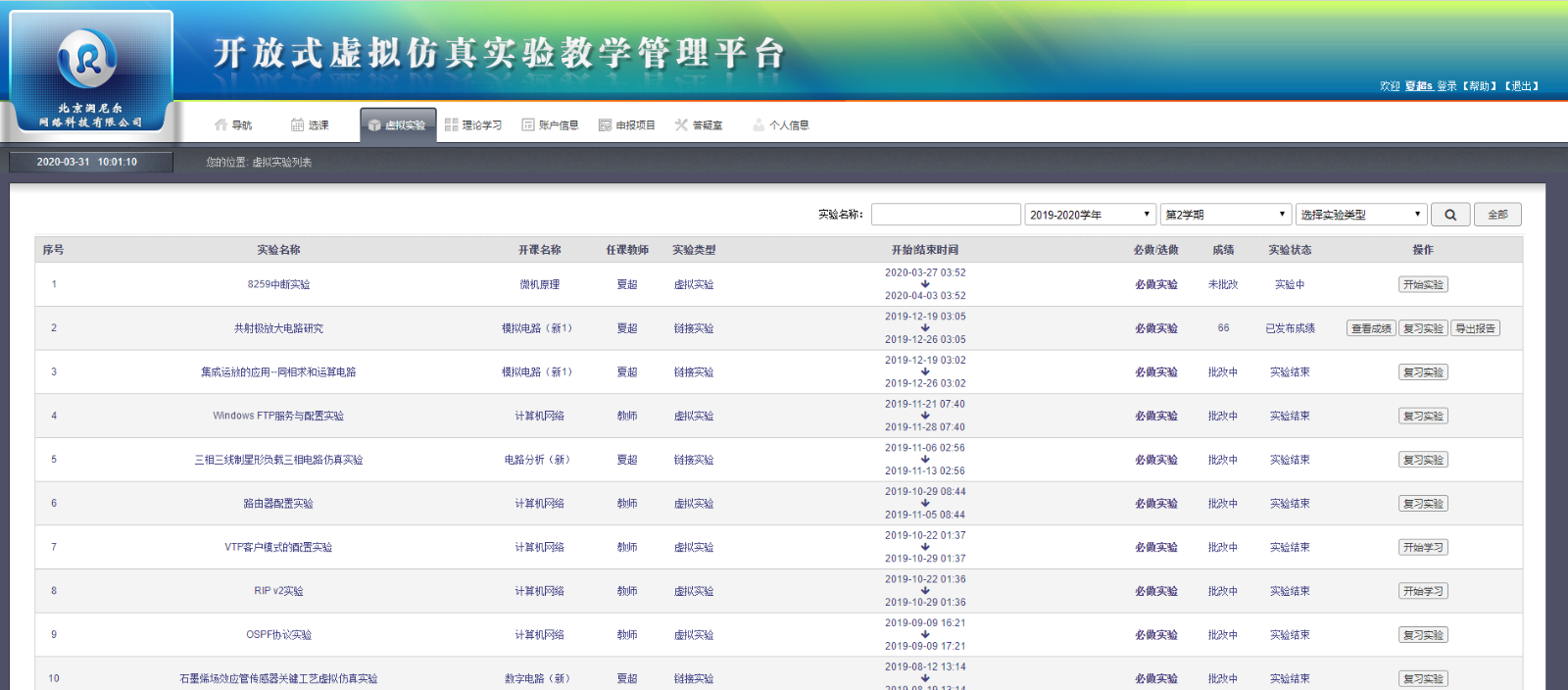Click the calendar icon beside 选课
1568x690 pixels.
pos(297,124)
